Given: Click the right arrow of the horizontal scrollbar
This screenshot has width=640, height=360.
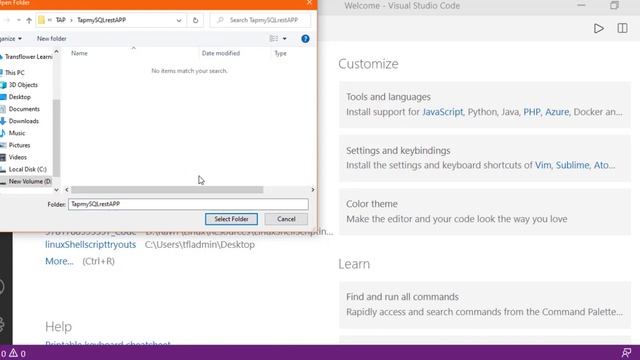Looking at the screenshot, I should (x=313, y=190).
